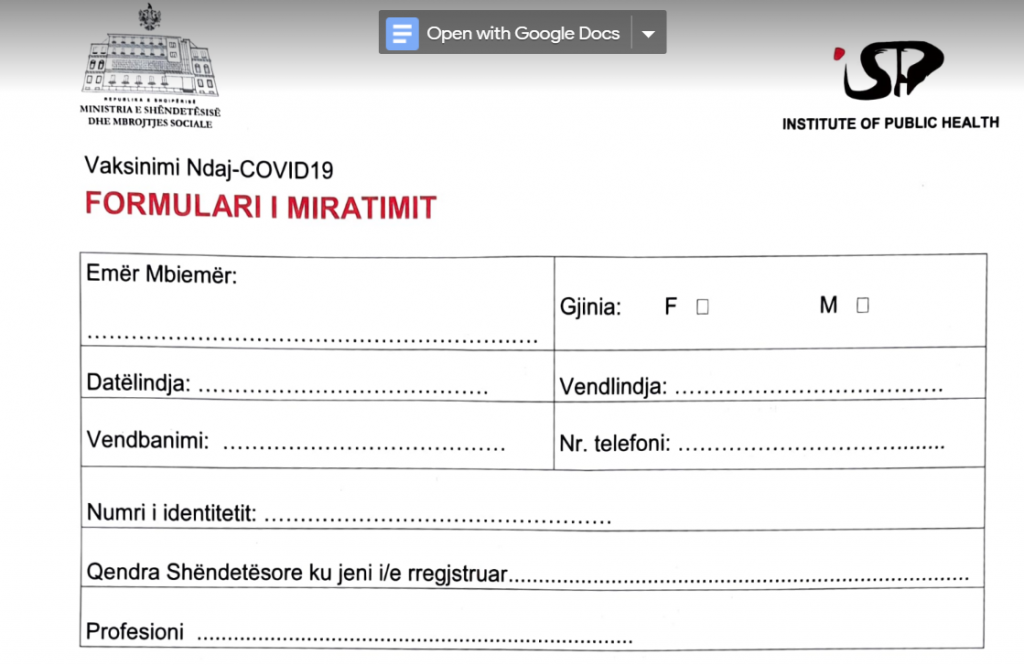Viewport: 1024px width, 665px height.
Task: Click the Vendlindja dotted line field
Action: pos(808,387)
